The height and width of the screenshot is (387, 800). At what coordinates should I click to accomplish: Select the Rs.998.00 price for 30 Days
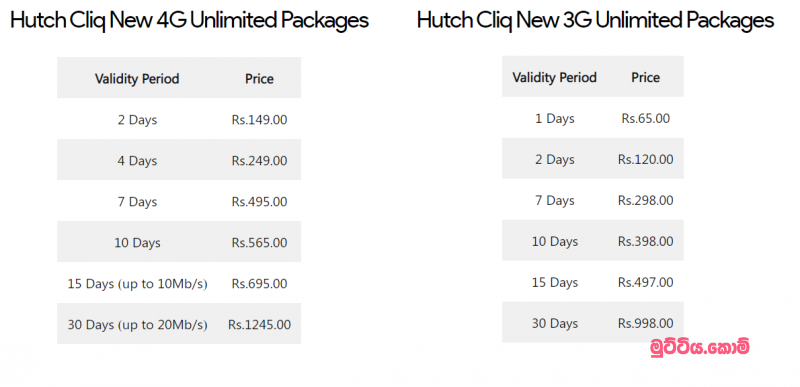click(645, 323)
